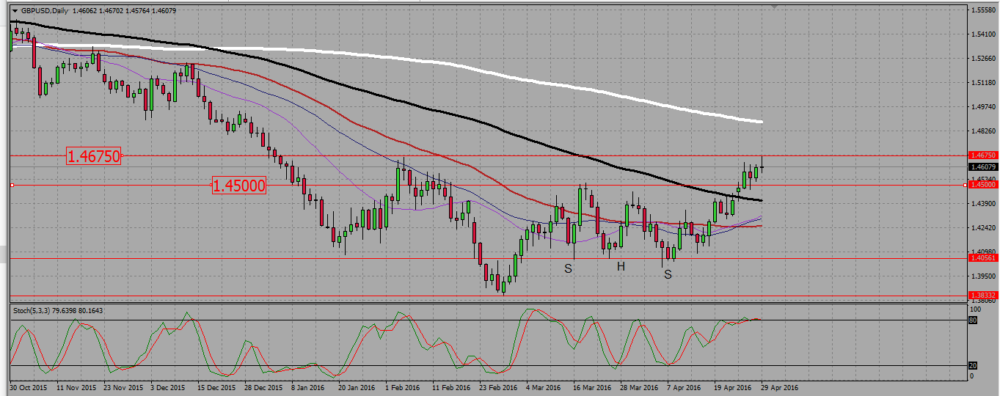Click the red 1.40561 price tag on axis
Viewport: 1000px width, 396px height.
[x=982, y=258]
